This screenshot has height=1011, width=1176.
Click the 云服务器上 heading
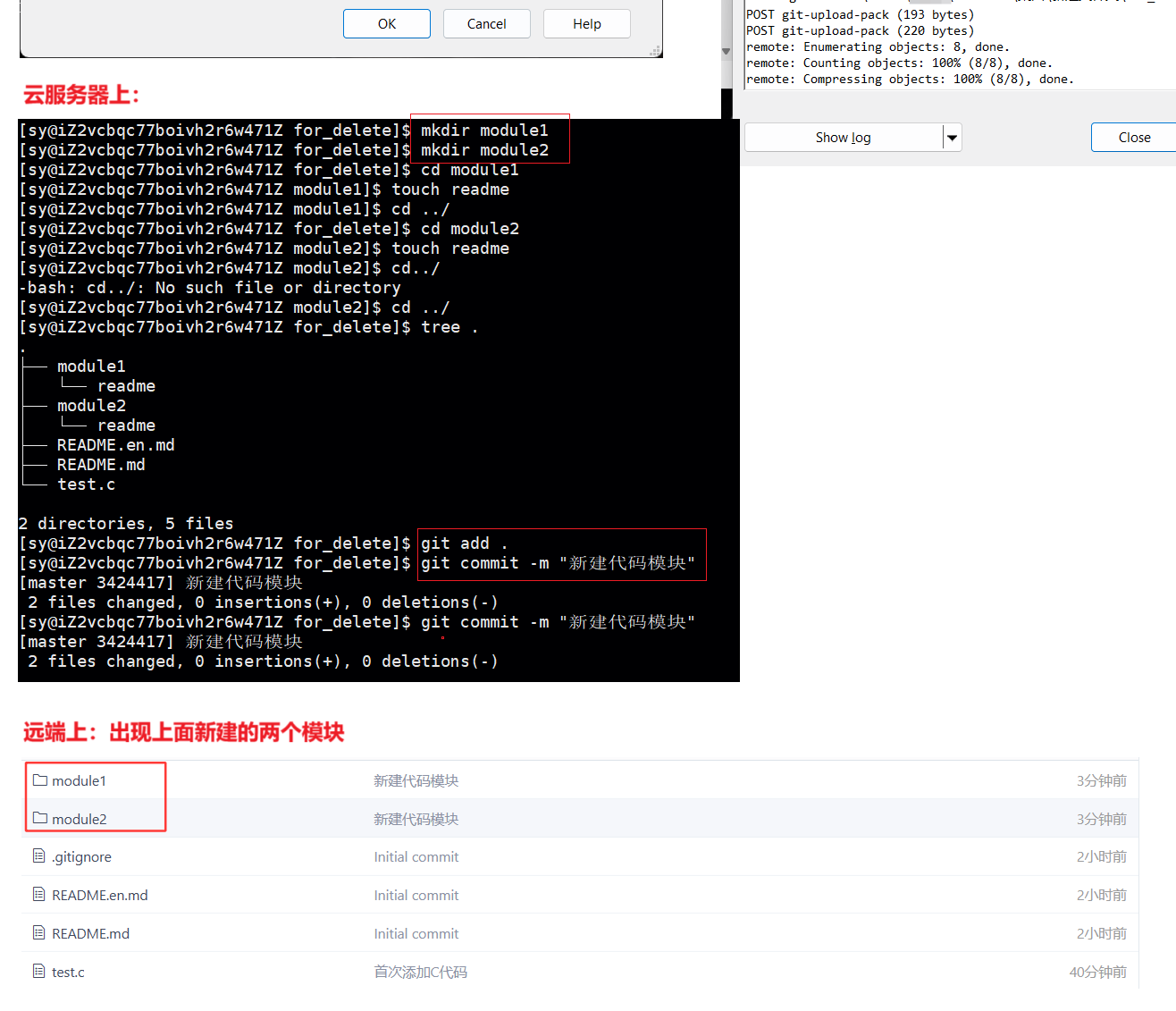tap(81, 95)
